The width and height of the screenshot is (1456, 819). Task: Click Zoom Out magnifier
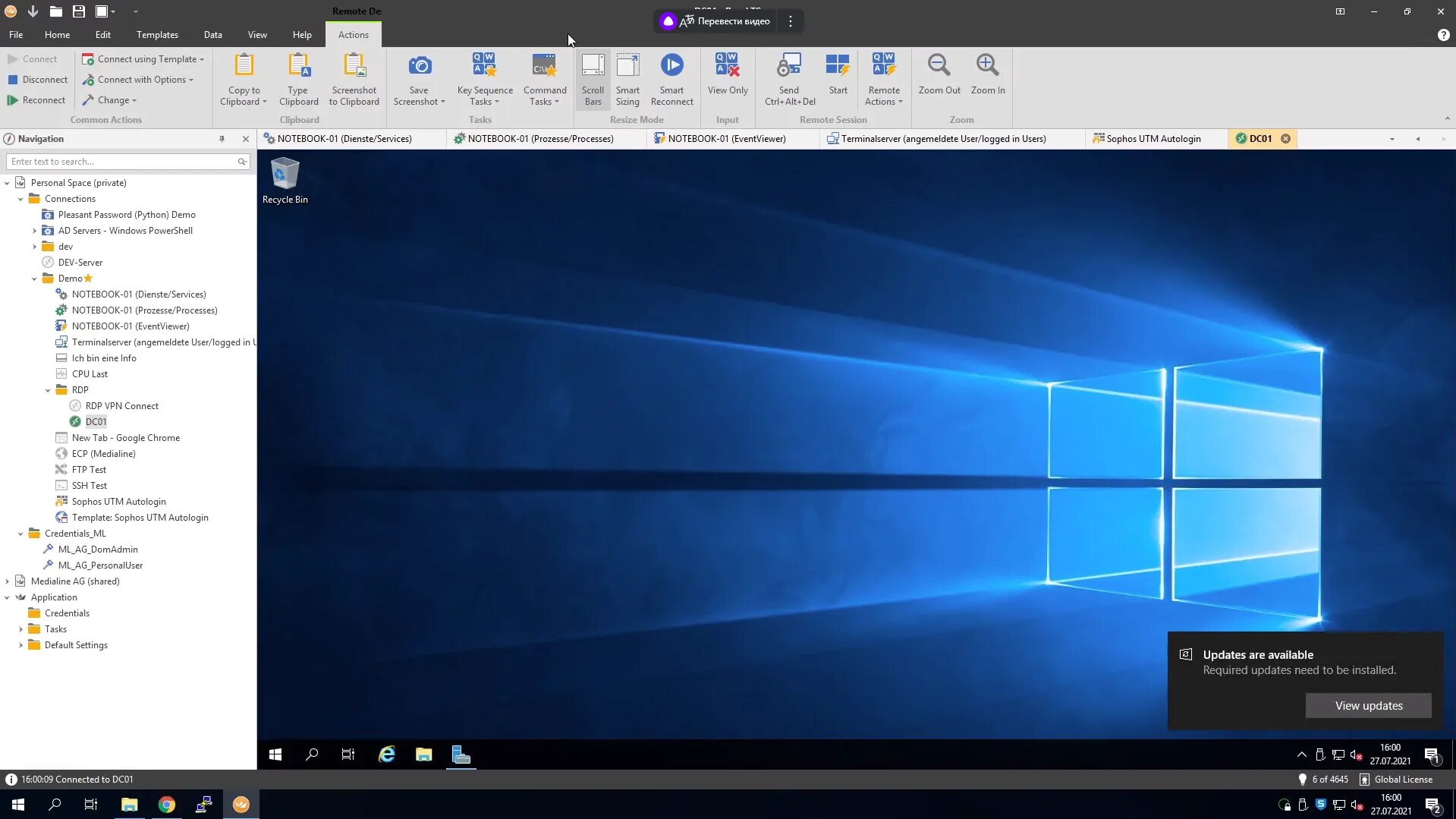point(939,65)
